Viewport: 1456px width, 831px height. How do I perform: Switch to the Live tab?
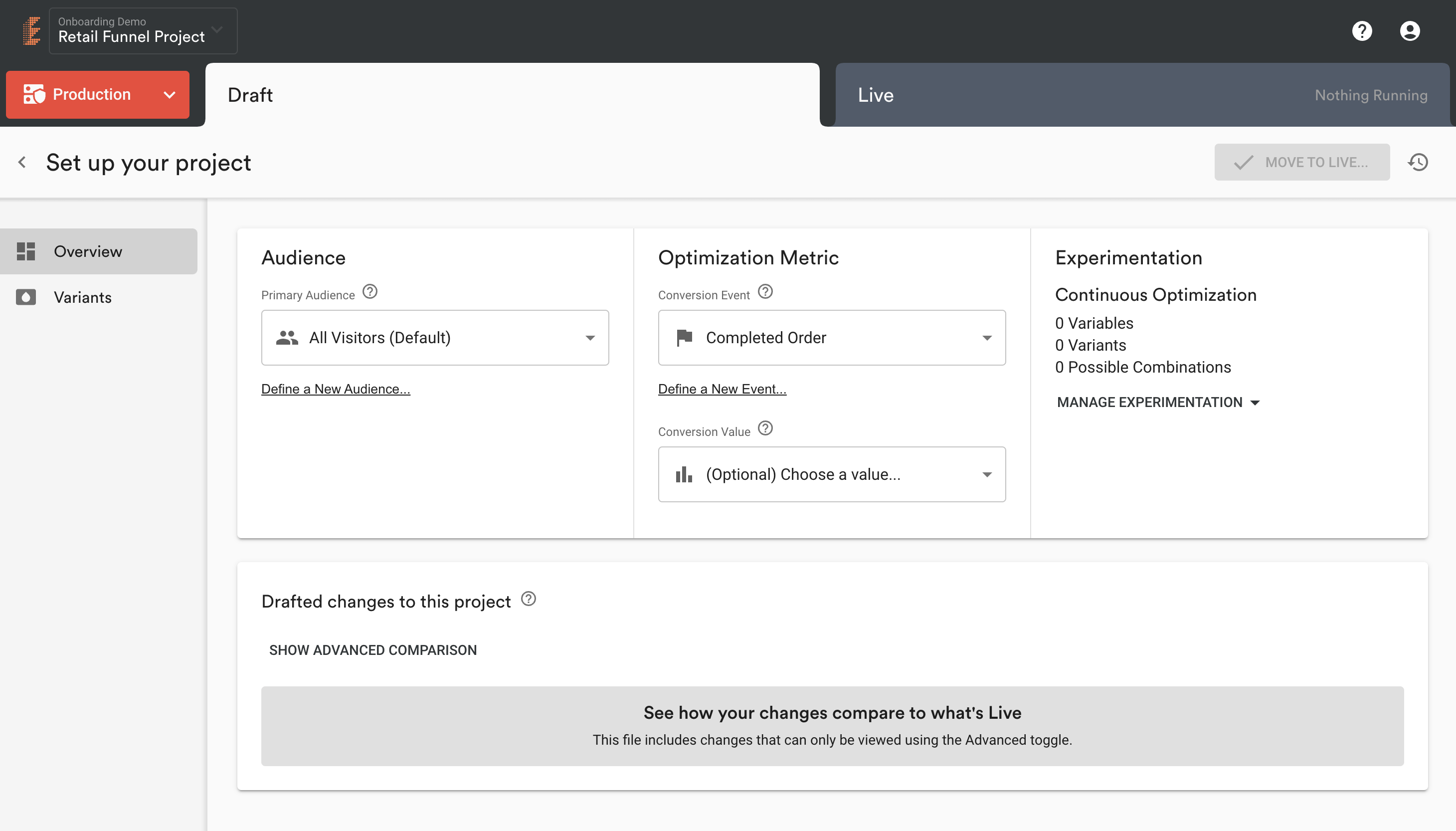(1142, 95)
